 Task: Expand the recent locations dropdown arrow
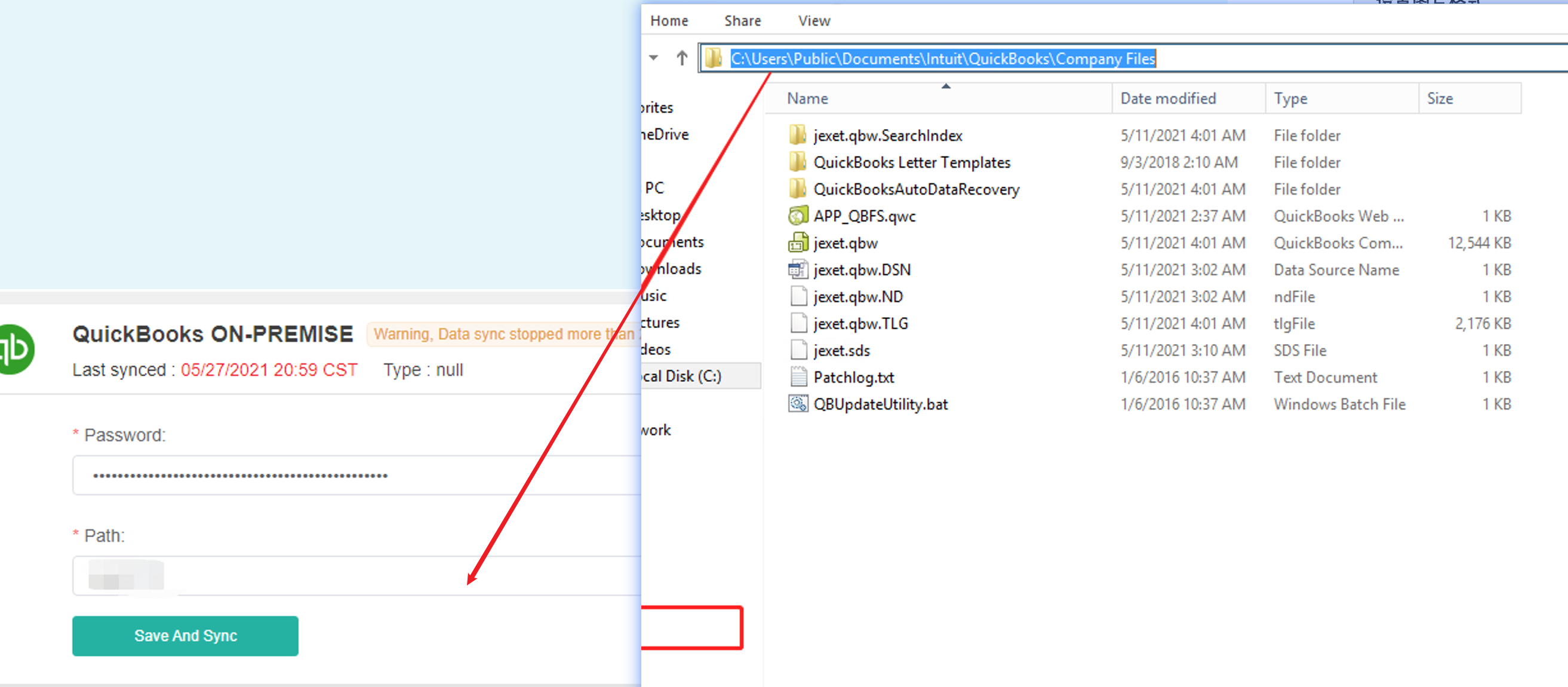[x=654, y=59]
